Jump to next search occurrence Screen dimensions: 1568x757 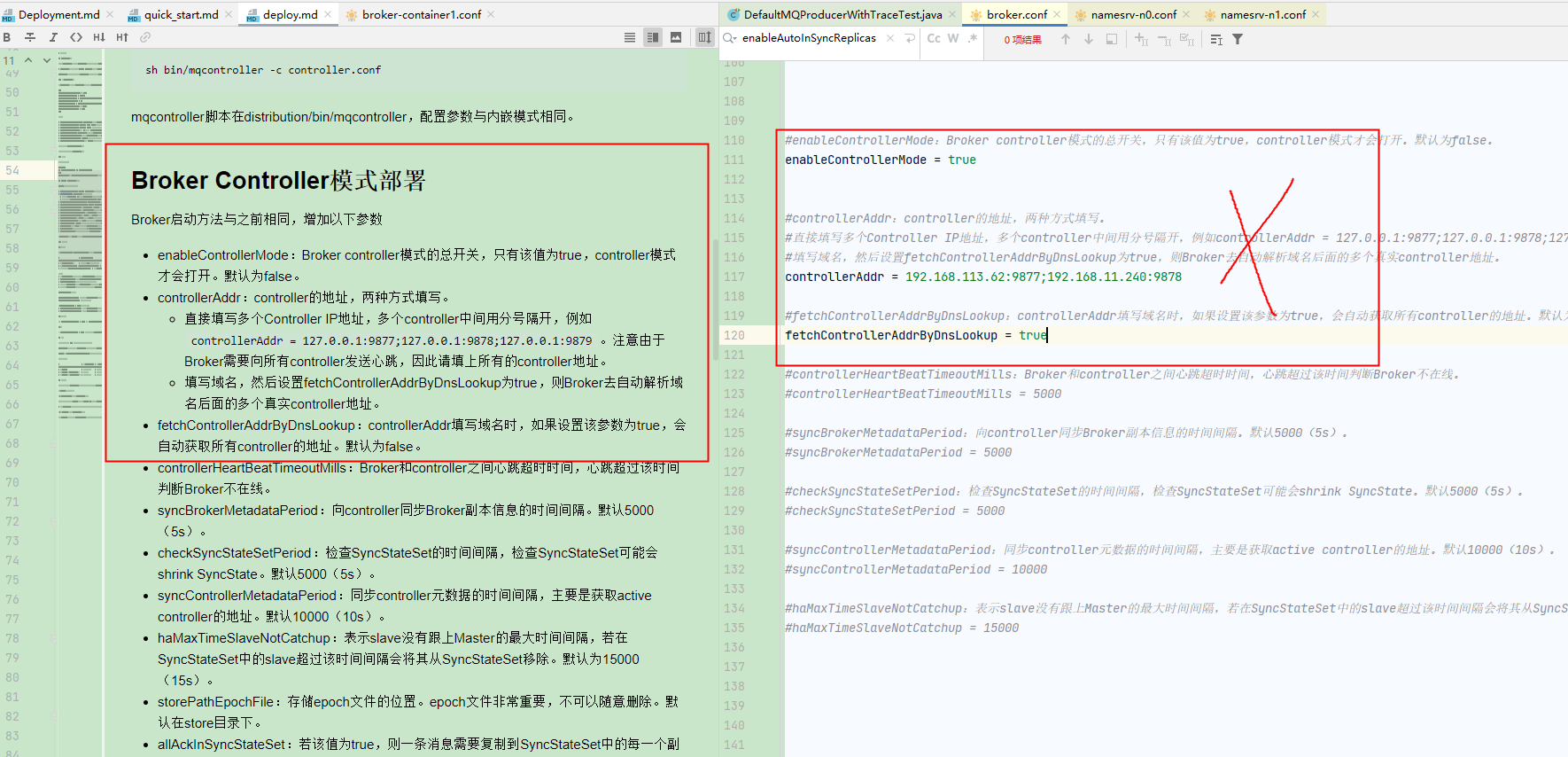1089,39
